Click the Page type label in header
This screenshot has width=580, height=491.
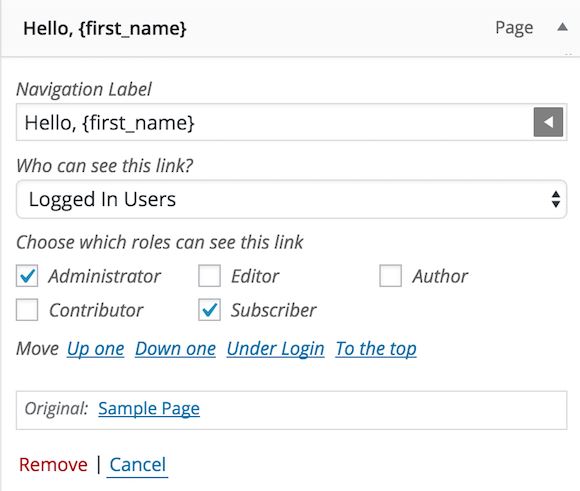click(514, 28)
